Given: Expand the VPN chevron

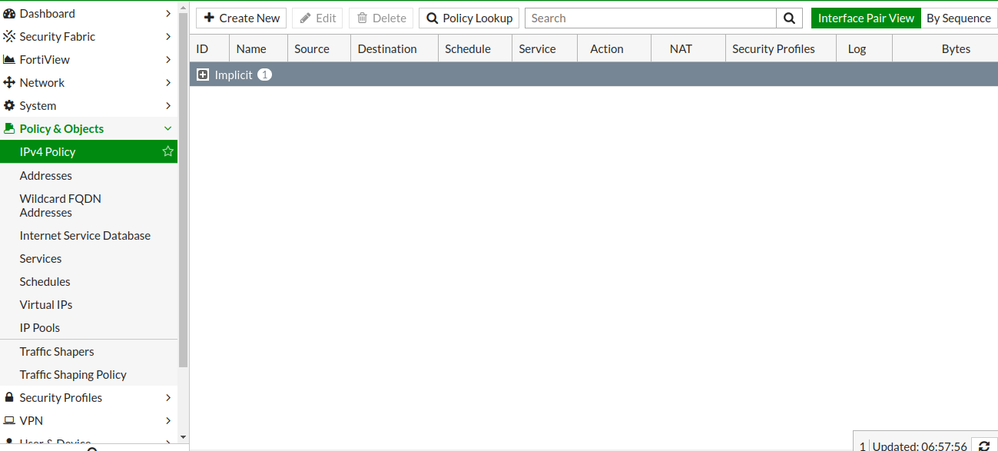Looking at the screenshot, I should (168, 420).
